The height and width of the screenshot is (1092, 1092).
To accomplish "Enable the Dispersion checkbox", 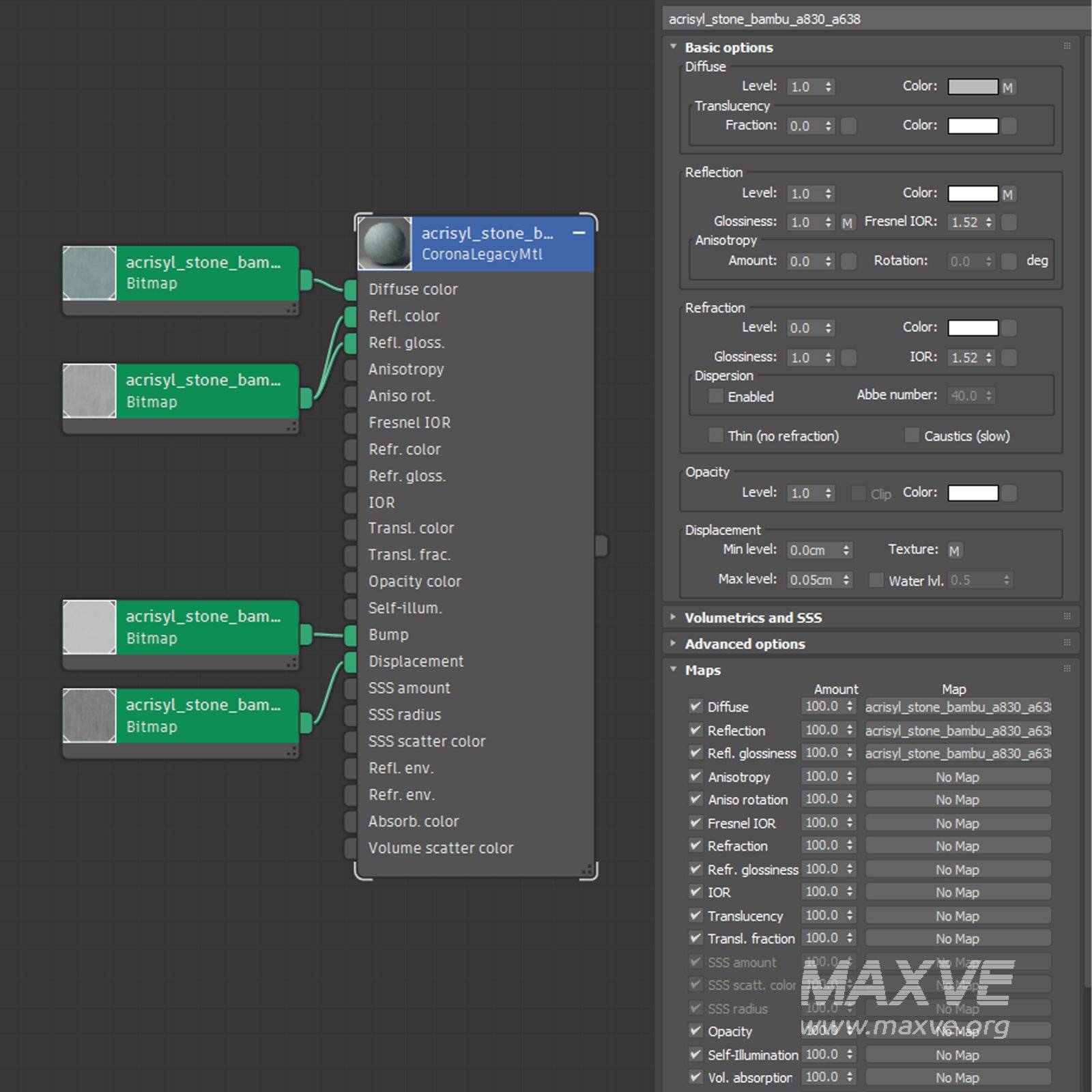I will (x=715, y=397).
